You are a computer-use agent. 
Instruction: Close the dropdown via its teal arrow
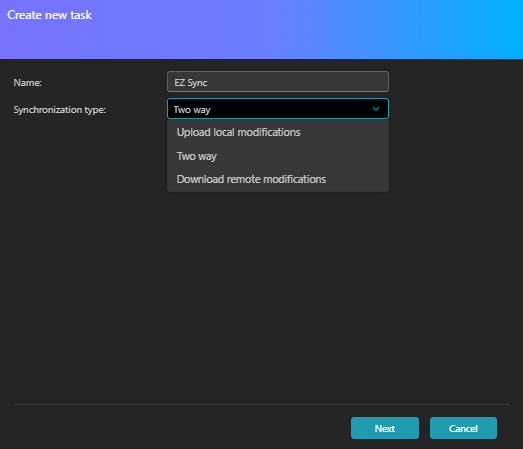[x=376, y=109]
